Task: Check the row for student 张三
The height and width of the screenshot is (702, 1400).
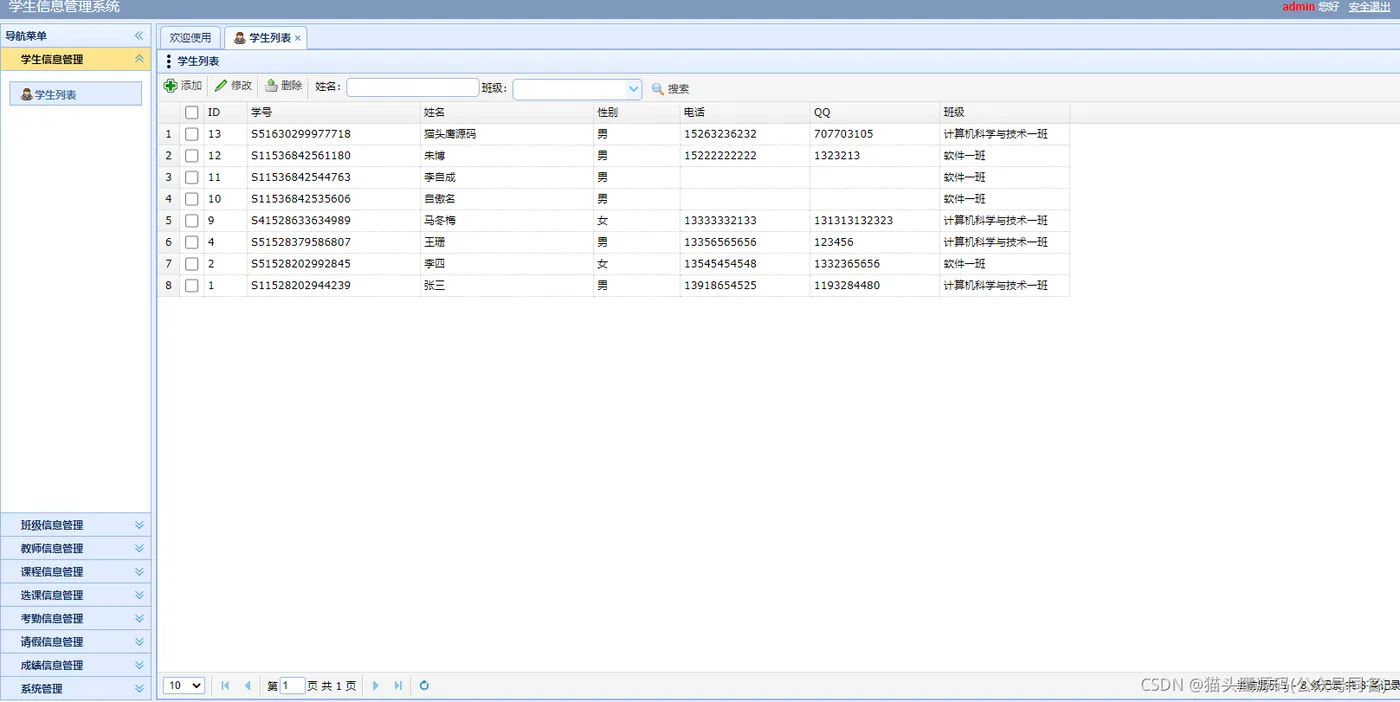Action: click(x=192, y=286)
